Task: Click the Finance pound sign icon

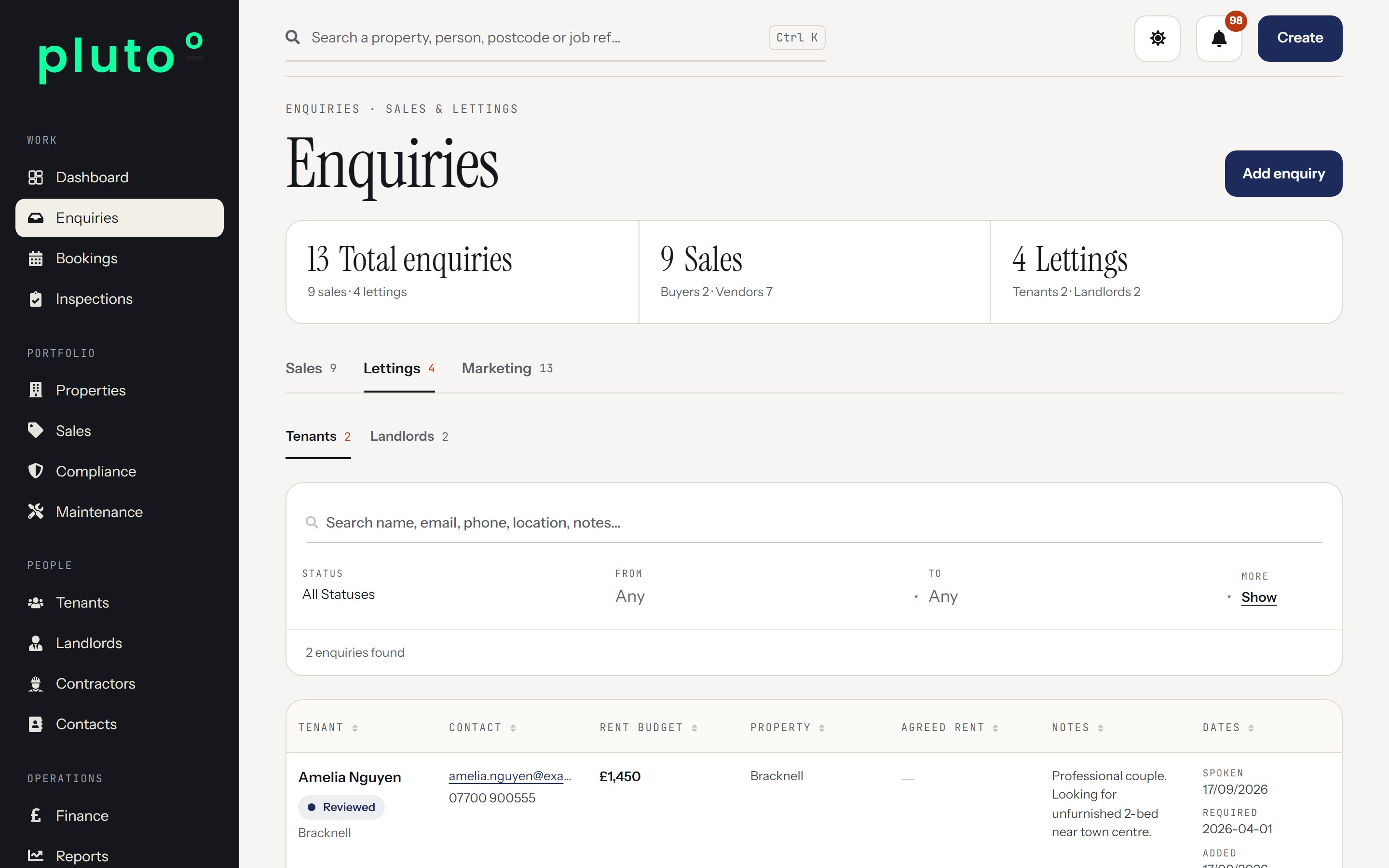Action: pyautogui.click(x=36, y=815)
